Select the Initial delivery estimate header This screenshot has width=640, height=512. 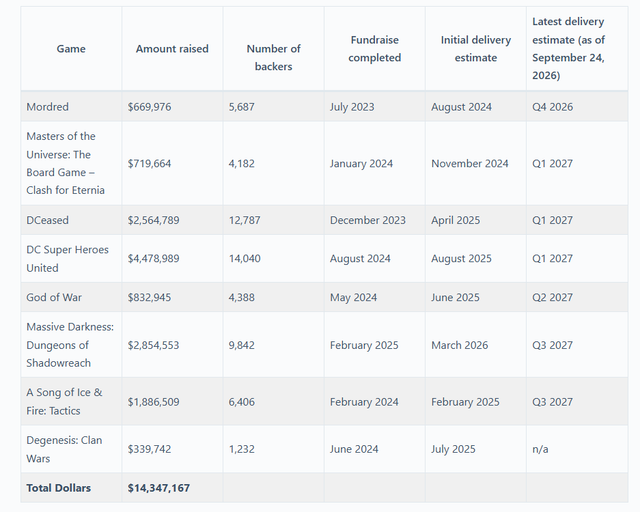click(476, 49)
